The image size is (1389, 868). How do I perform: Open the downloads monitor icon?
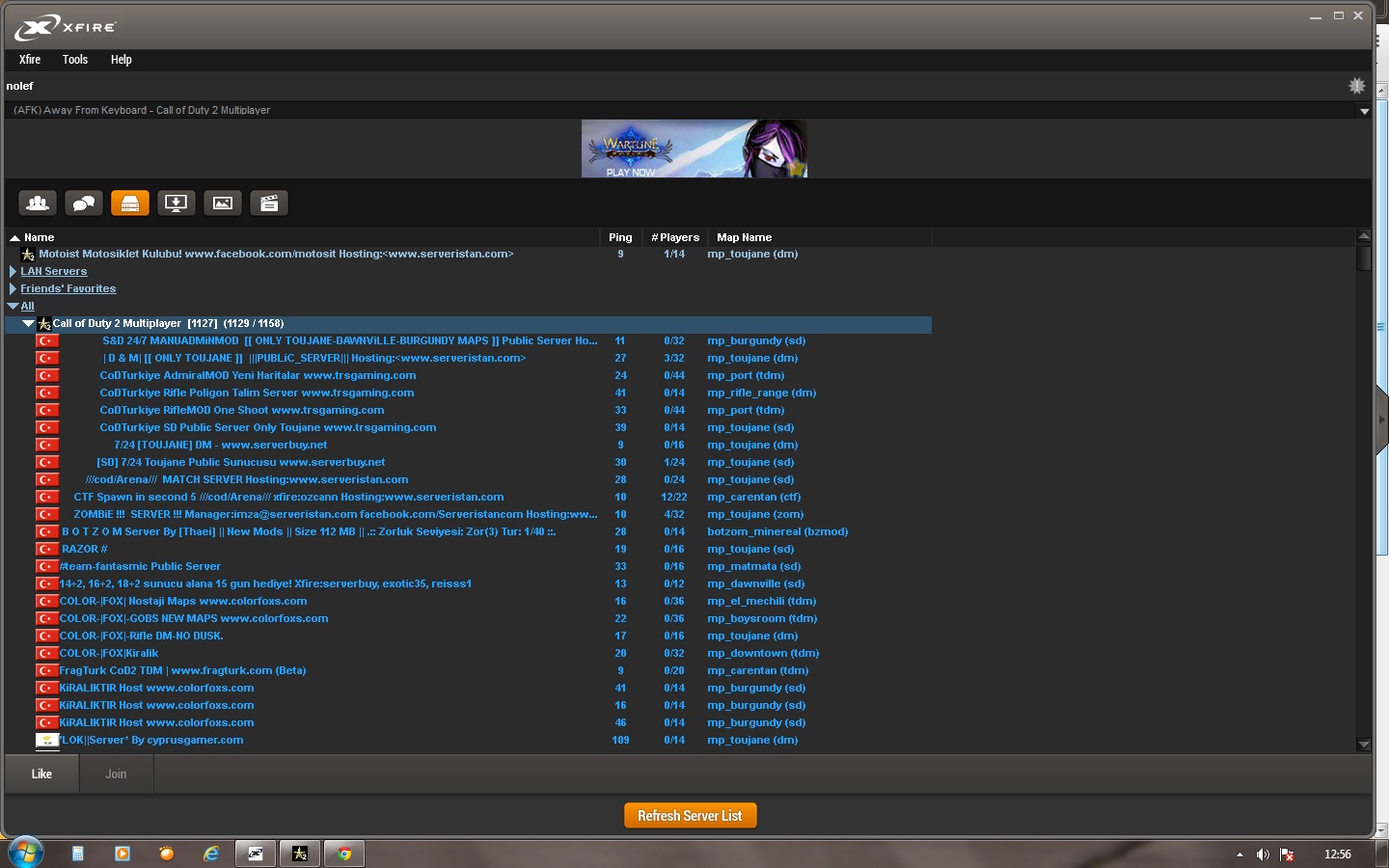click(x=177, y=203)
